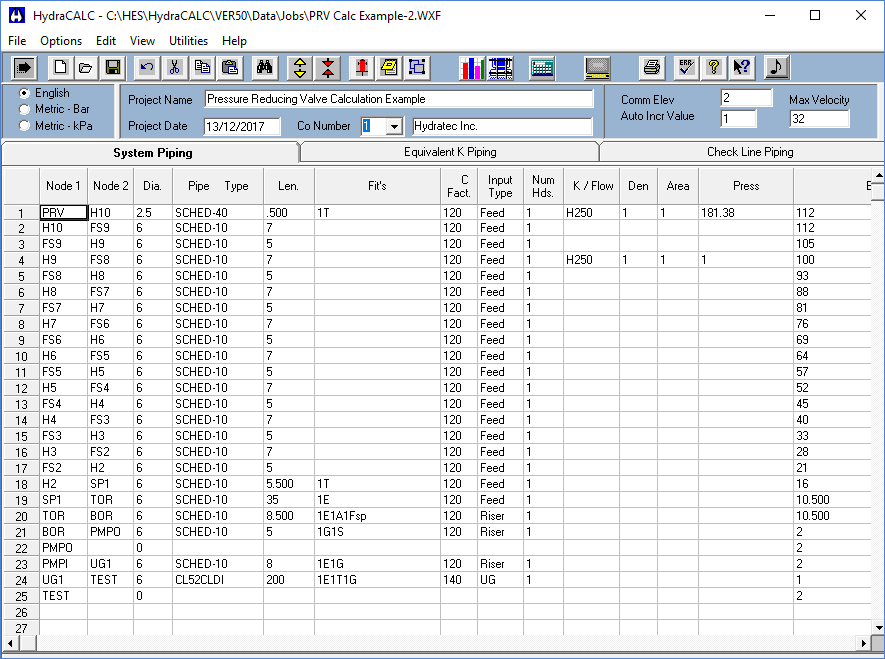The image size is (885, 659).
Task: Select the PRV cell in row 1
Action: [x=63, y=213]
